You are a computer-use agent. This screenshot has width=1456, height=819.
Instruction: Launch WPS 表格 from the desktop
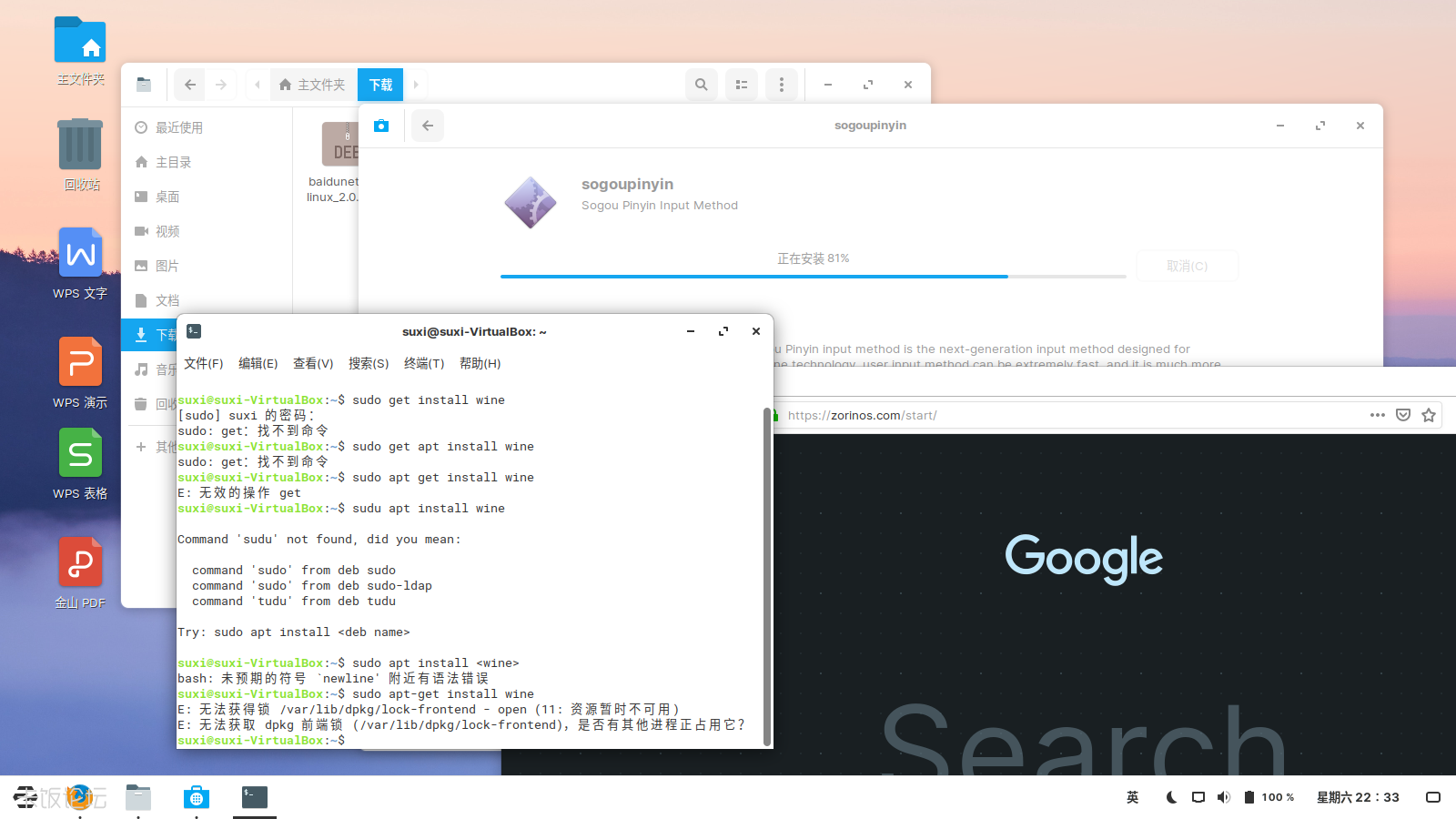pyautogui.click(x=80, y=452)
